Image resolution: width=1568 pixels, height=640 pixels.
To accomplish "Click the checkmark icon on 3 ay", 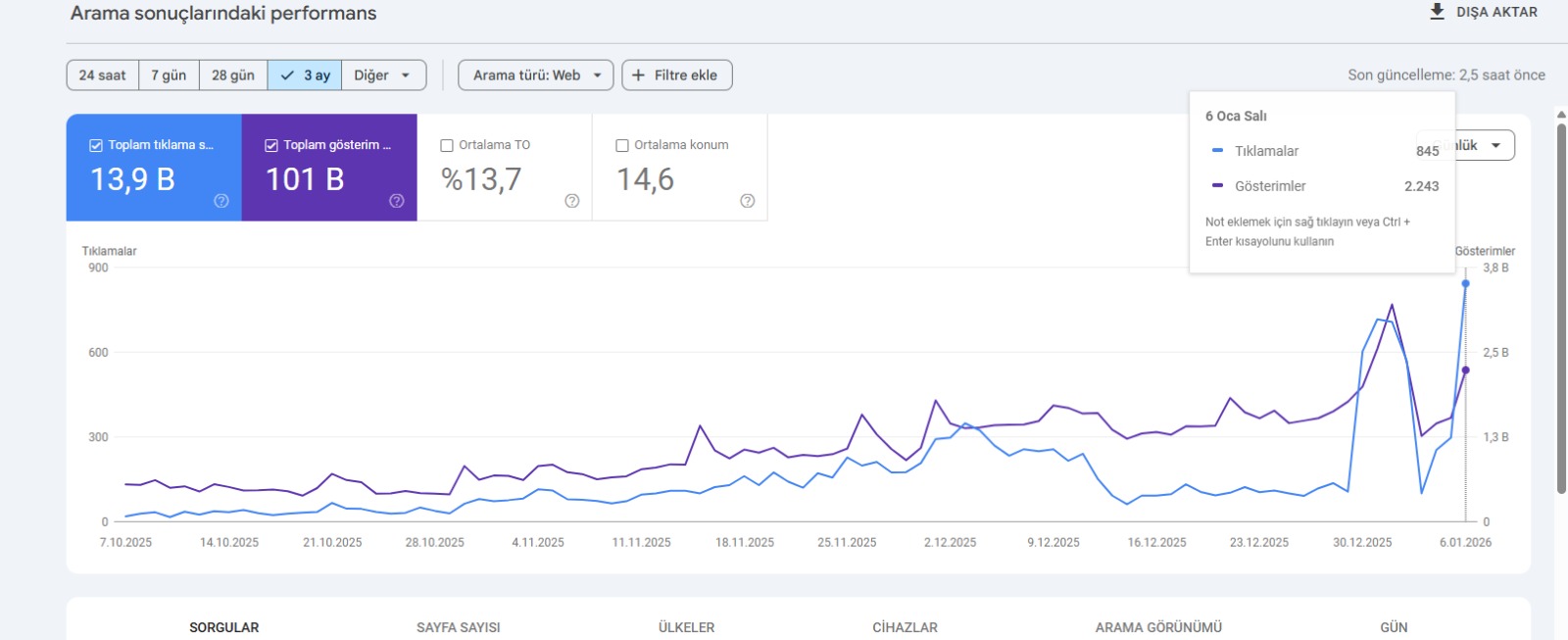I will click(287, 75).
